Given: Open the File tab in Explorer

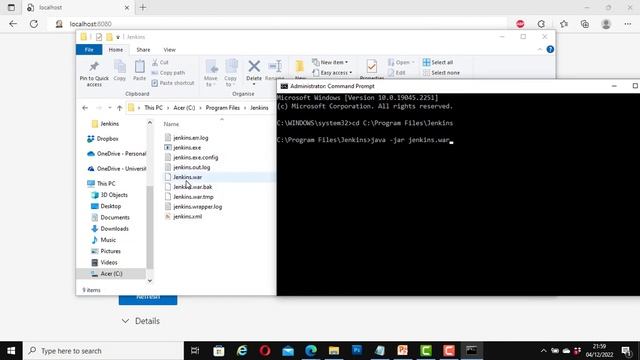Looking at the screenshot, I should (x=89, y=49).
